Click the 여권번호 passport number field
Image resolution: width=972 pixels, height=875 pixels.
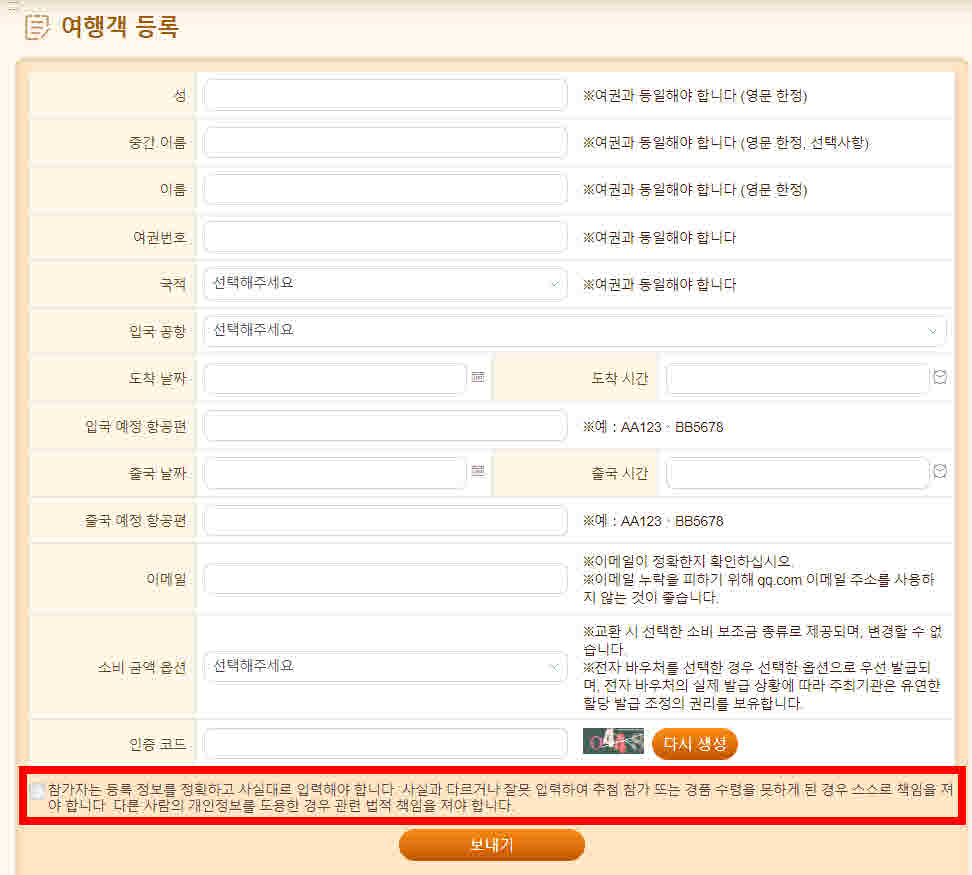tap(385, 236)
